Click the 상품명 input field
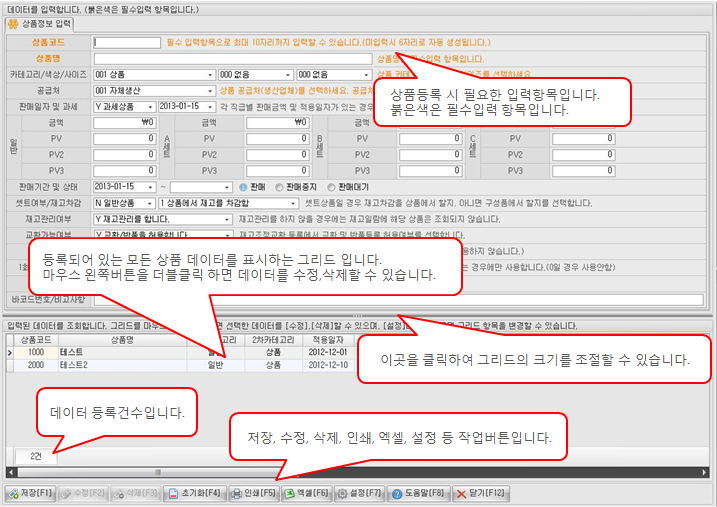 pyautogui.click(x=233, y=59)
